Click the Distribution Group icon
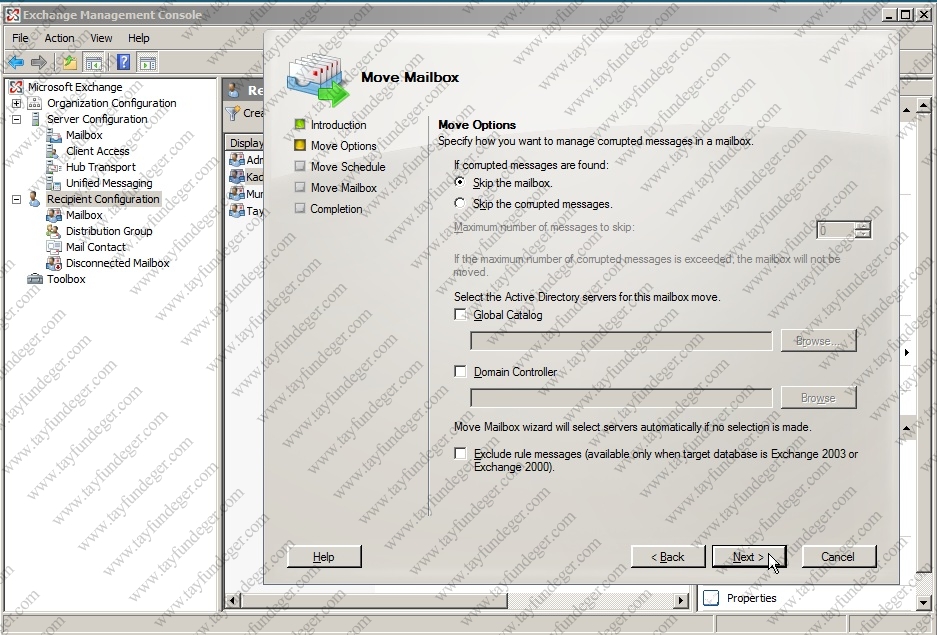 tap(54, 231)
